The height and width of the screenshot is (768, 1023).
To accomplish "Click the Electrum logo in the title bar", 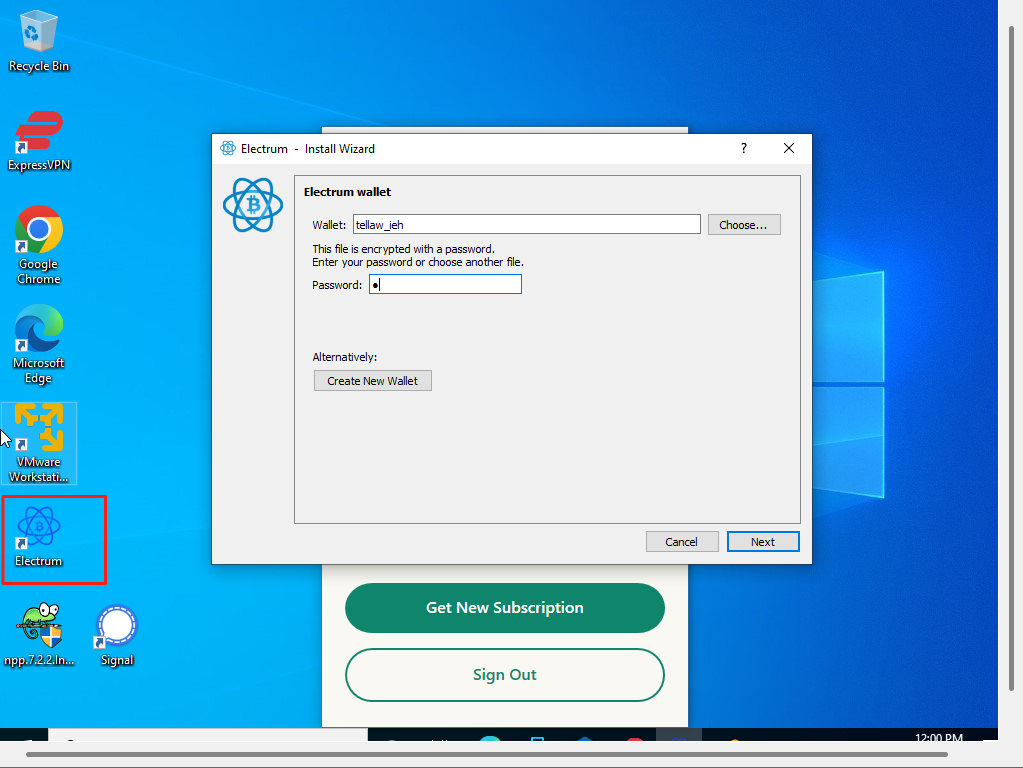I will tap(228, 149).
